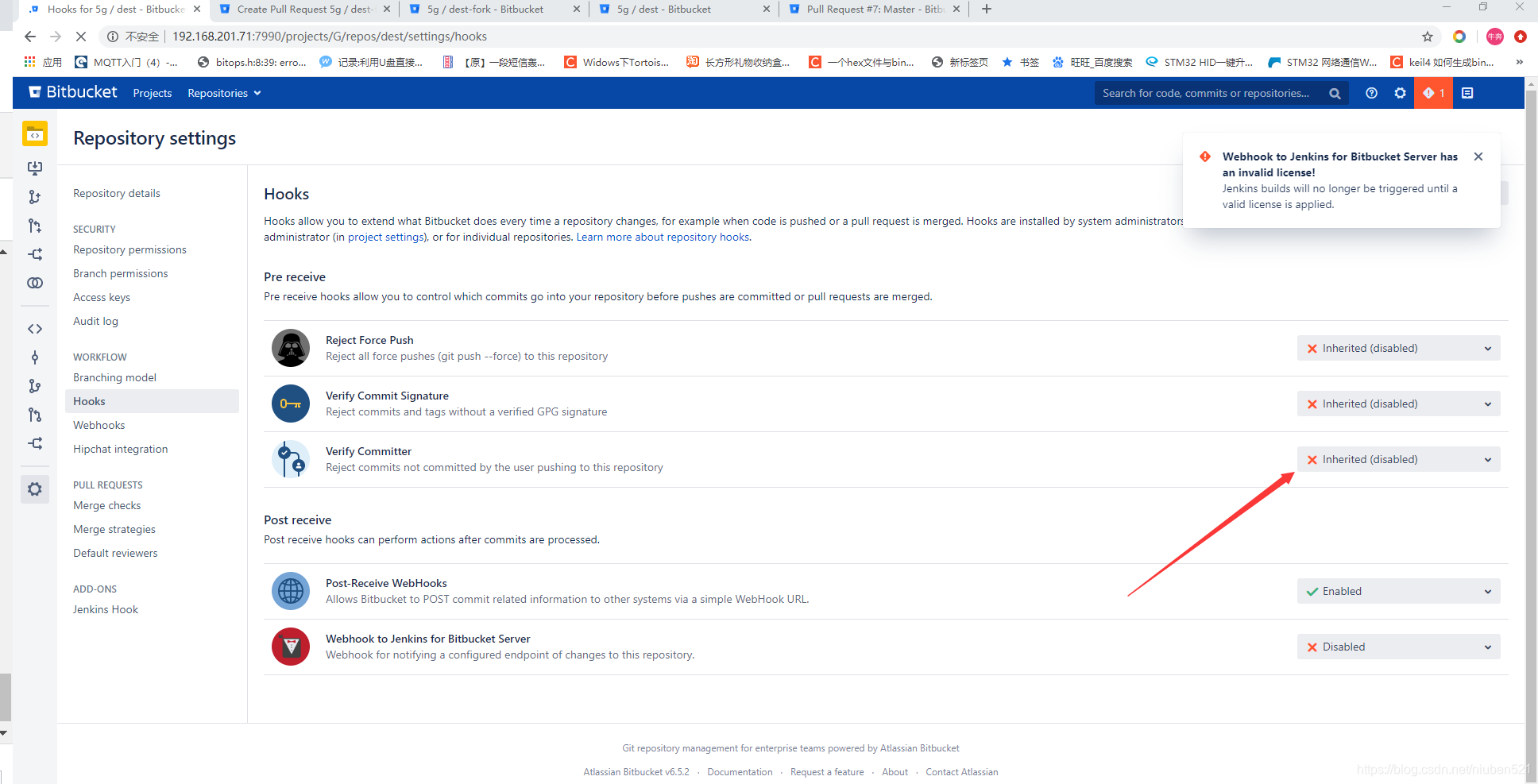This screenshot has height=784, width=1538.
Task: Enable the Reject Force Push hook
Action: (x=1397, y=348)
